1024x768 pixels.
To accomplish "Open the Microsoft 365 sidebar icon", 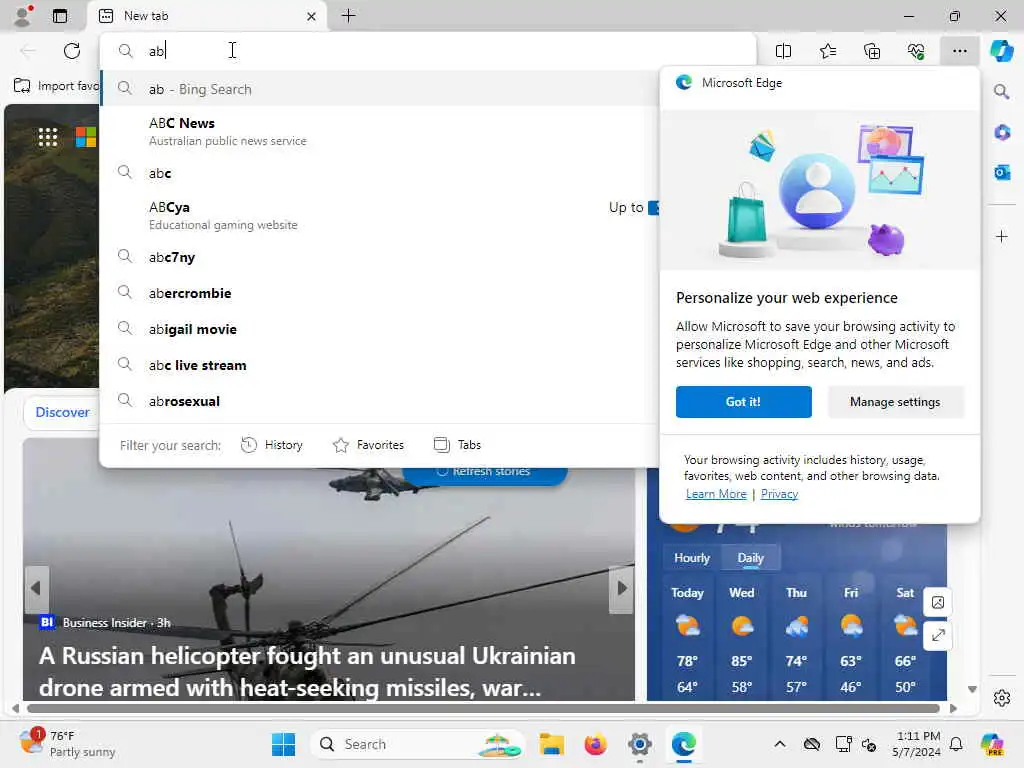I will pyautogui.click(x=1002, y=133).
